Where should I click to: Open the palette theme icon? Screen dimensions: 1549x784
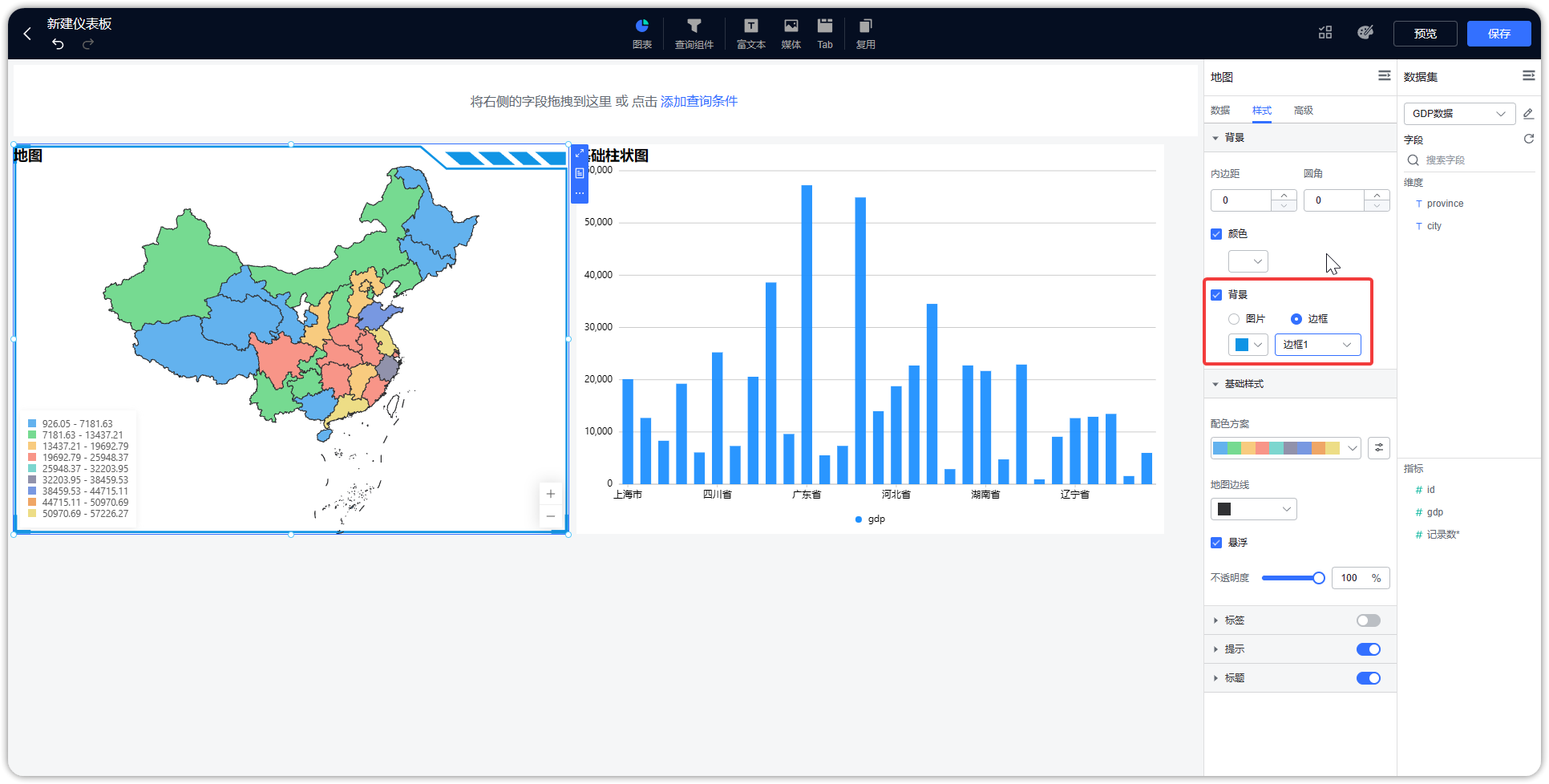[x=1365, y=33]
